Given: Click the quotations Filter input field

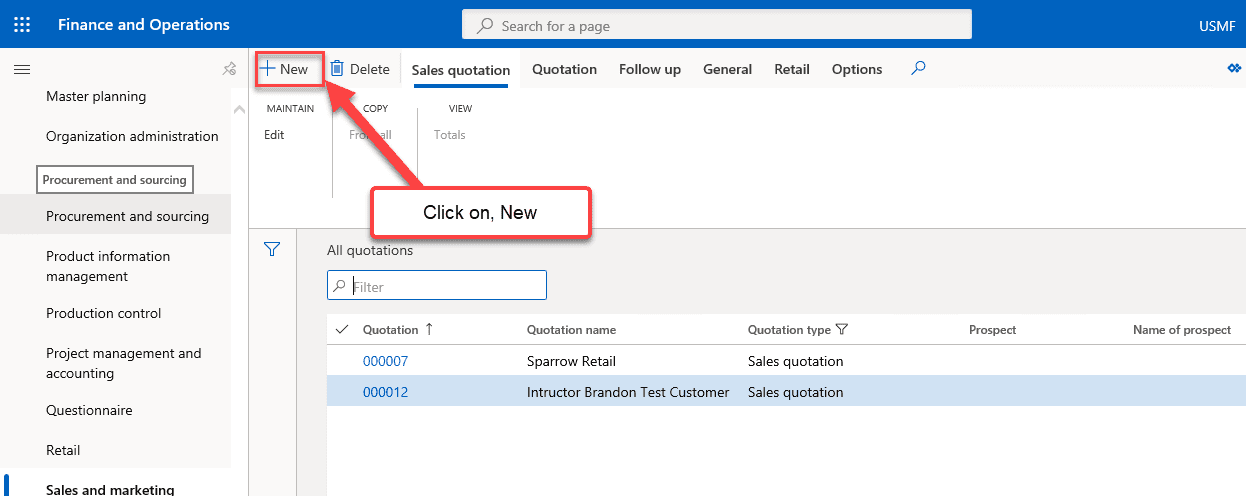Looking at the screenshot, I should 437,286.
